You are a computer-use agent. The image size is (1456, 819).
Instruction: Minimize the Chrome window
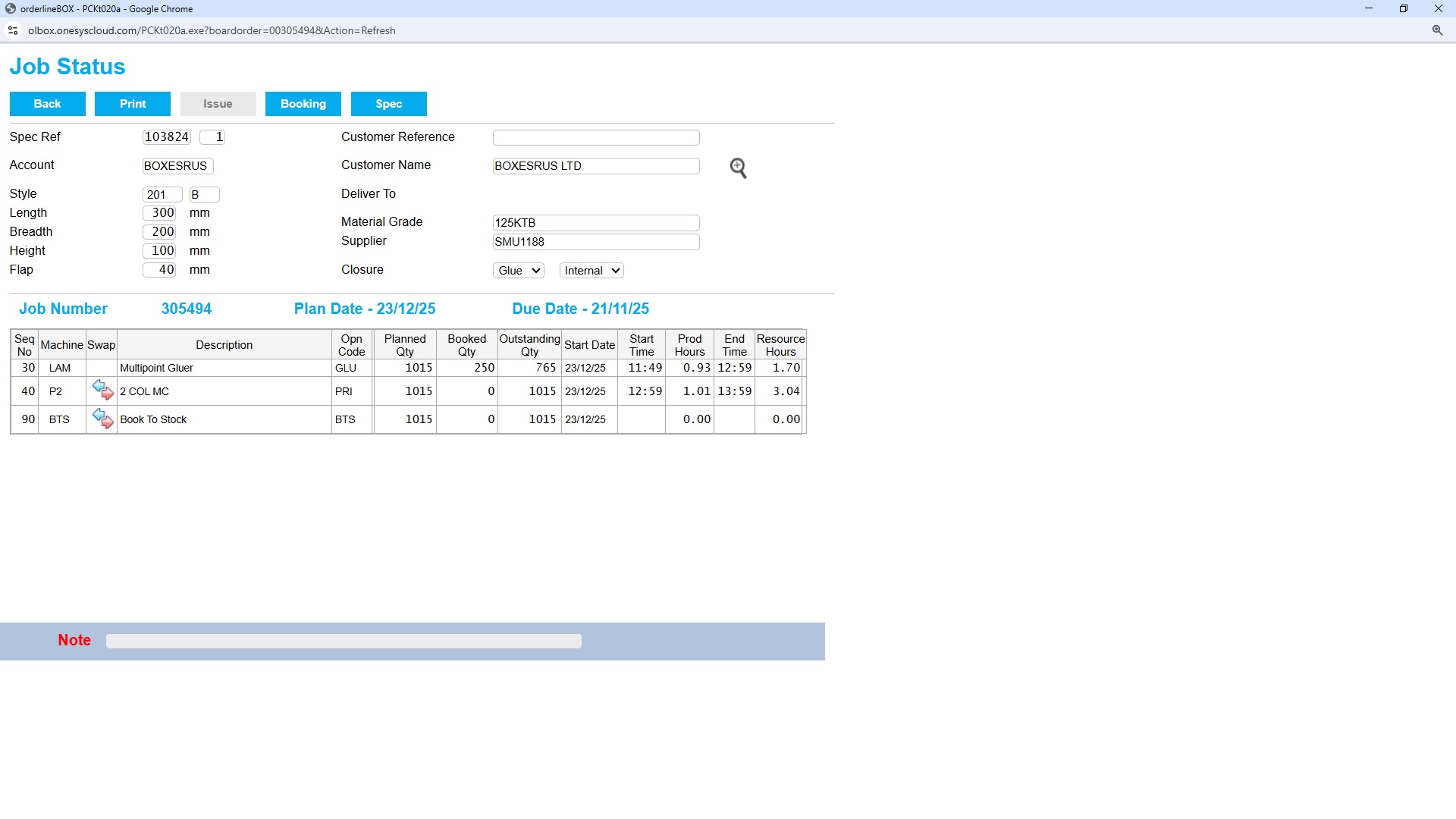click(1369, 8)
